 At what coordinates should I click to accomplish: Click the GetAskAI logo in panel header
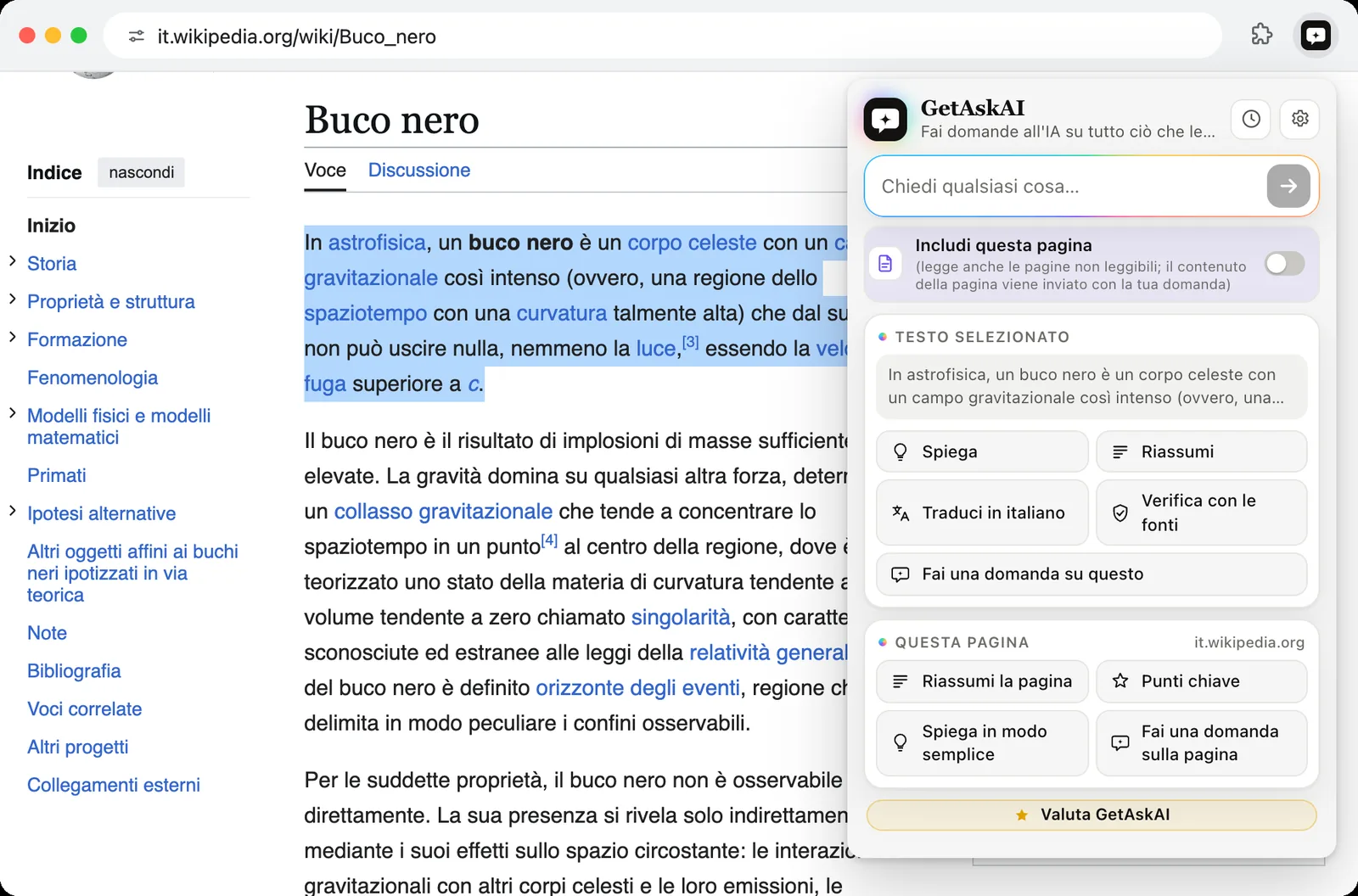point(885,120)
